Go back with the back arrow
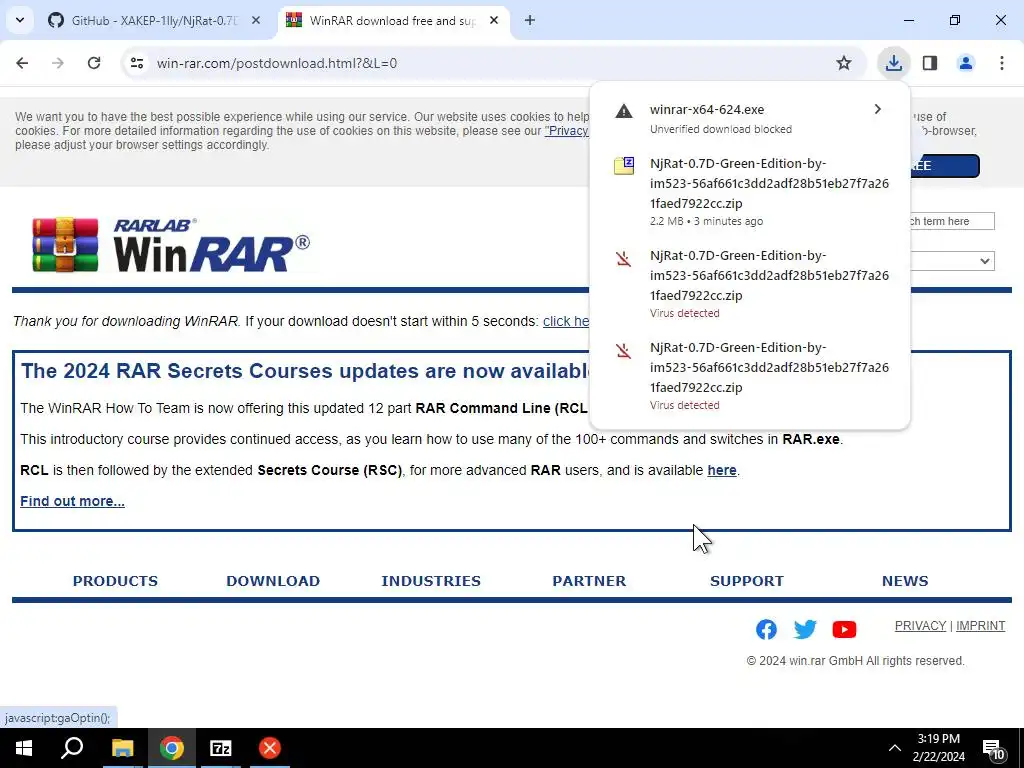 [x=22, y=63]
